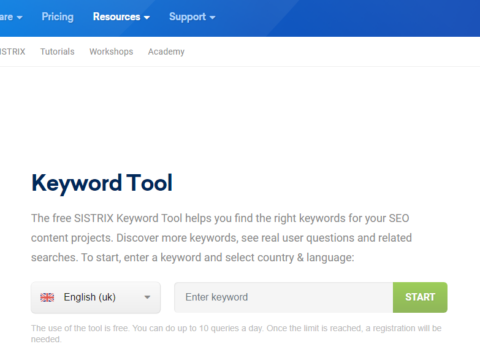Click the Keyword Tool heading

pyautogui.click(x=102, y=183)
